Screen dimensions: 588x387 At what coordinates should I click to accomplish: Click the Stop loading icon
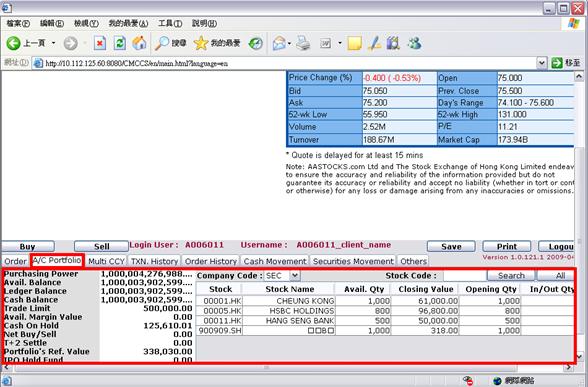[x=99, y=44]
